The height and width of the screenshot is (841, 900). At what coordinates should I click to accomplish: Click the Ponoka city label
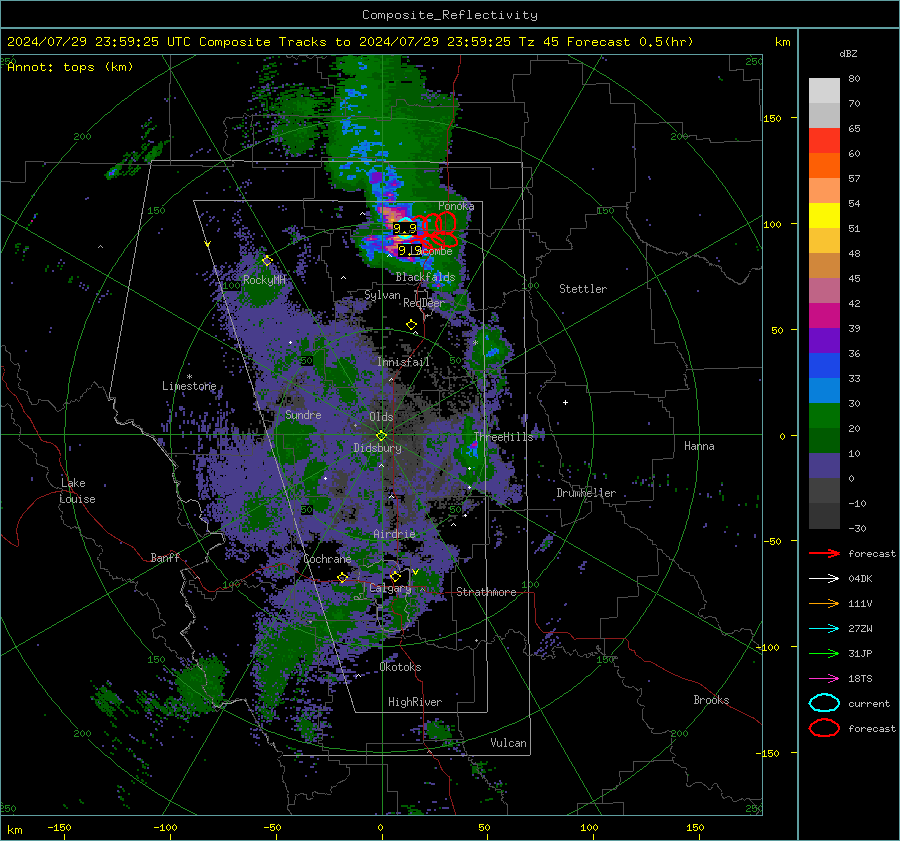click(x=456, y=206)
